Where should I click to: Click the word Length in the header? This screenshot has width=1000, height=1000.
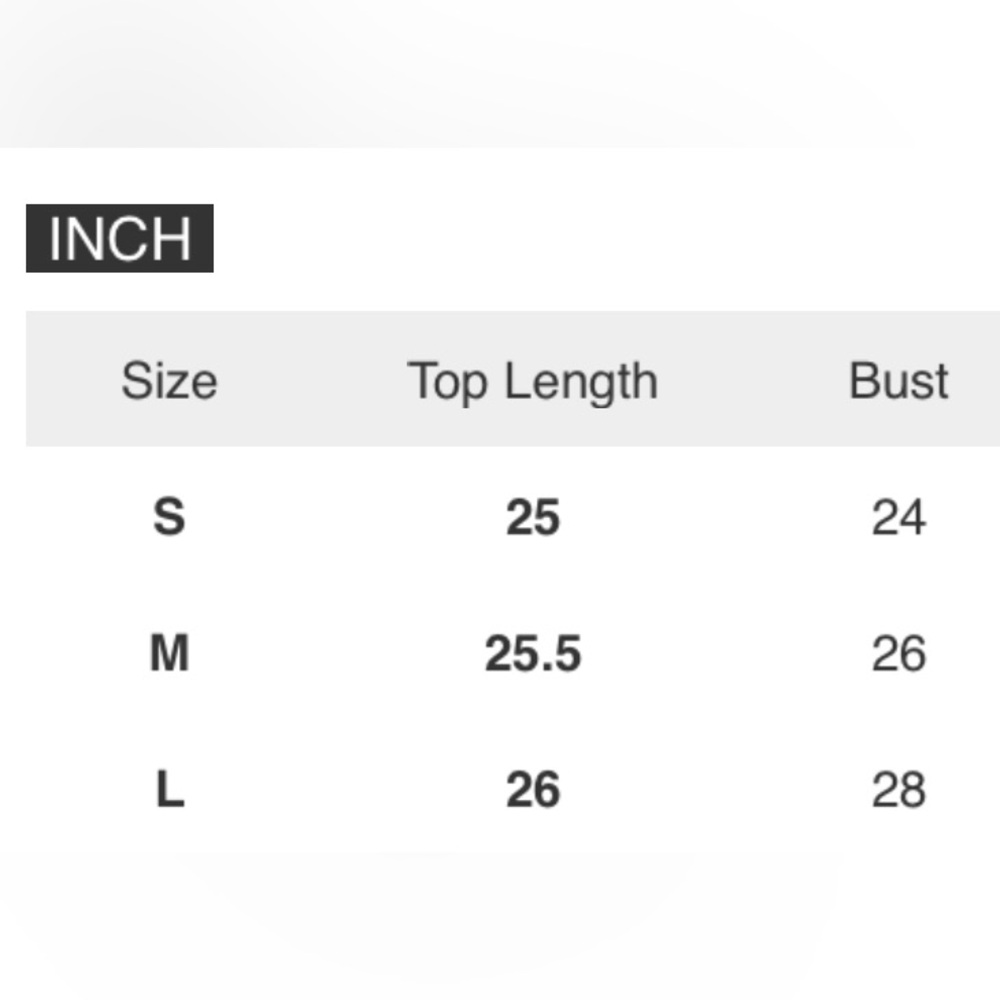pyautogui.click(x=581, y=382)
